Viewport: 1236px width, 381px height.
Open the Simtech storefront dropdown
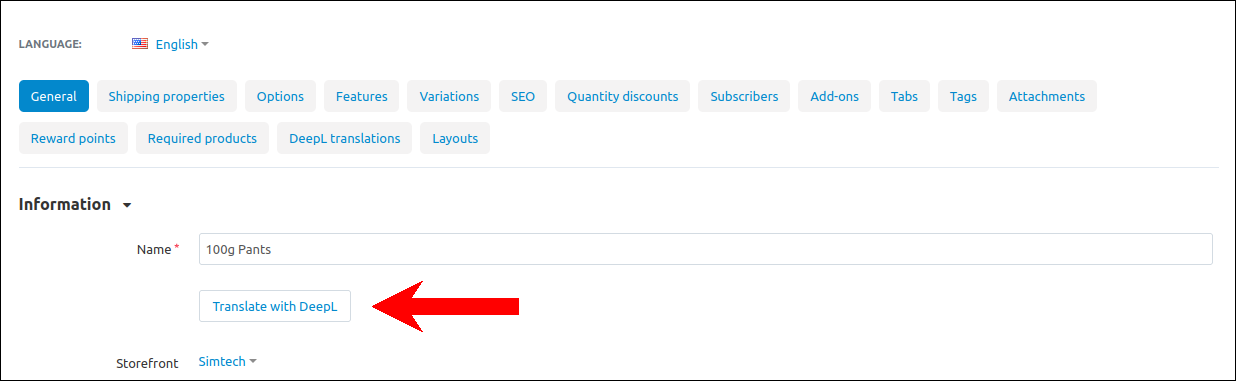click(x=228, y=361)
